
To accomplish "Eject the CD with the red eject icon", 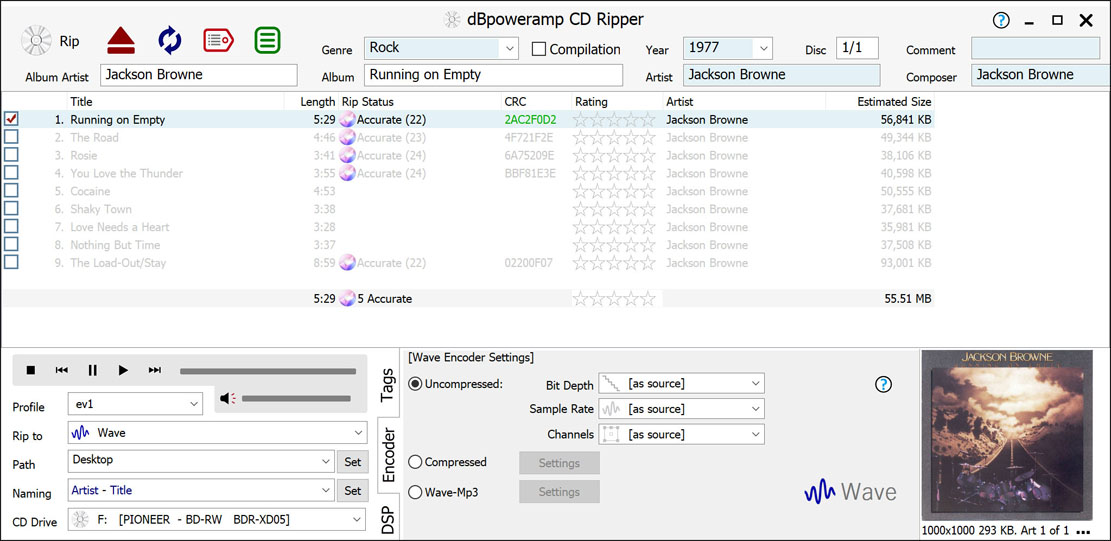I will [121, 40].
